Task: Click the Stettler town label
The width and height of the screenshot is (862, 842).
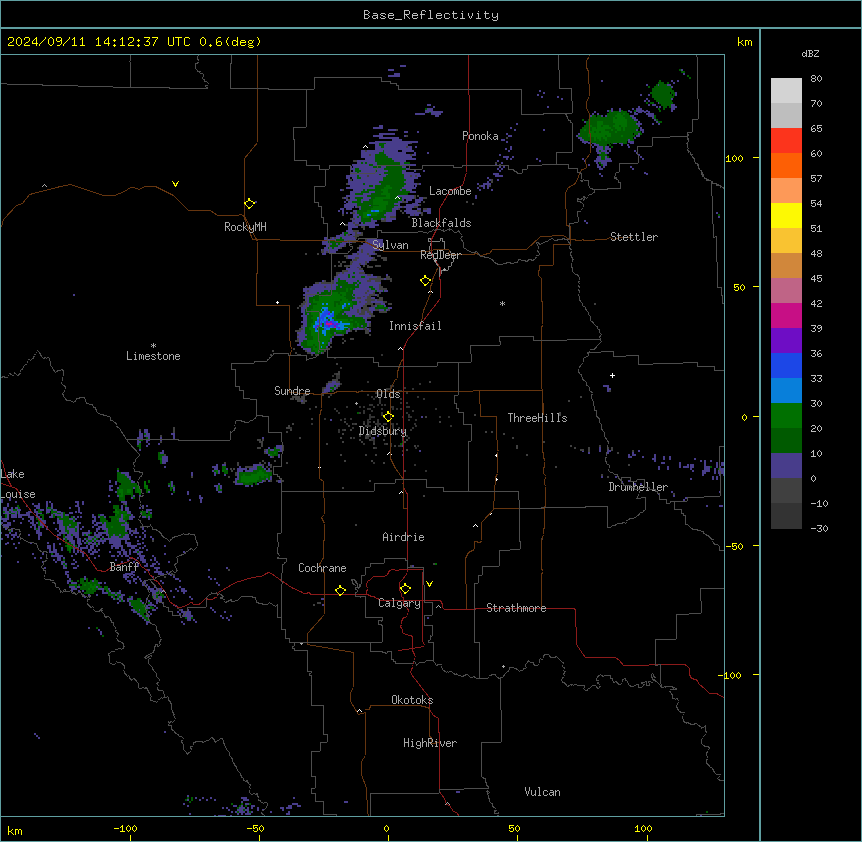Action: [x=634, y=237]
